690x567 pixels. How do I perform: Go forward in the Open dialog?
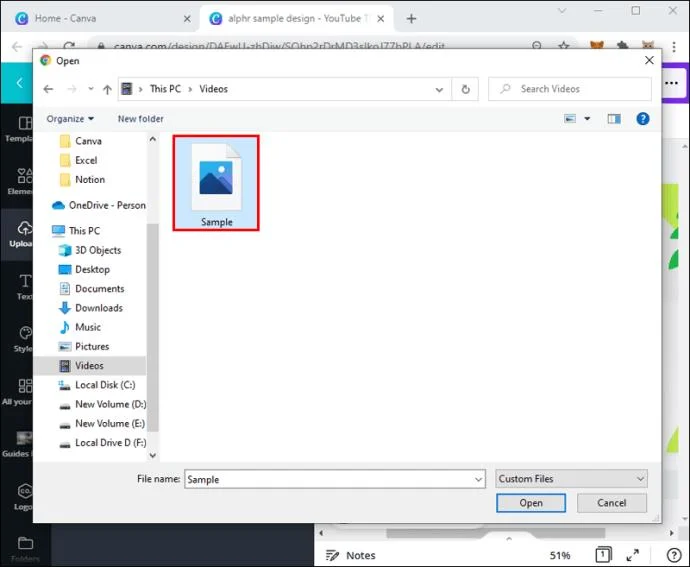(x=72, y=89)
